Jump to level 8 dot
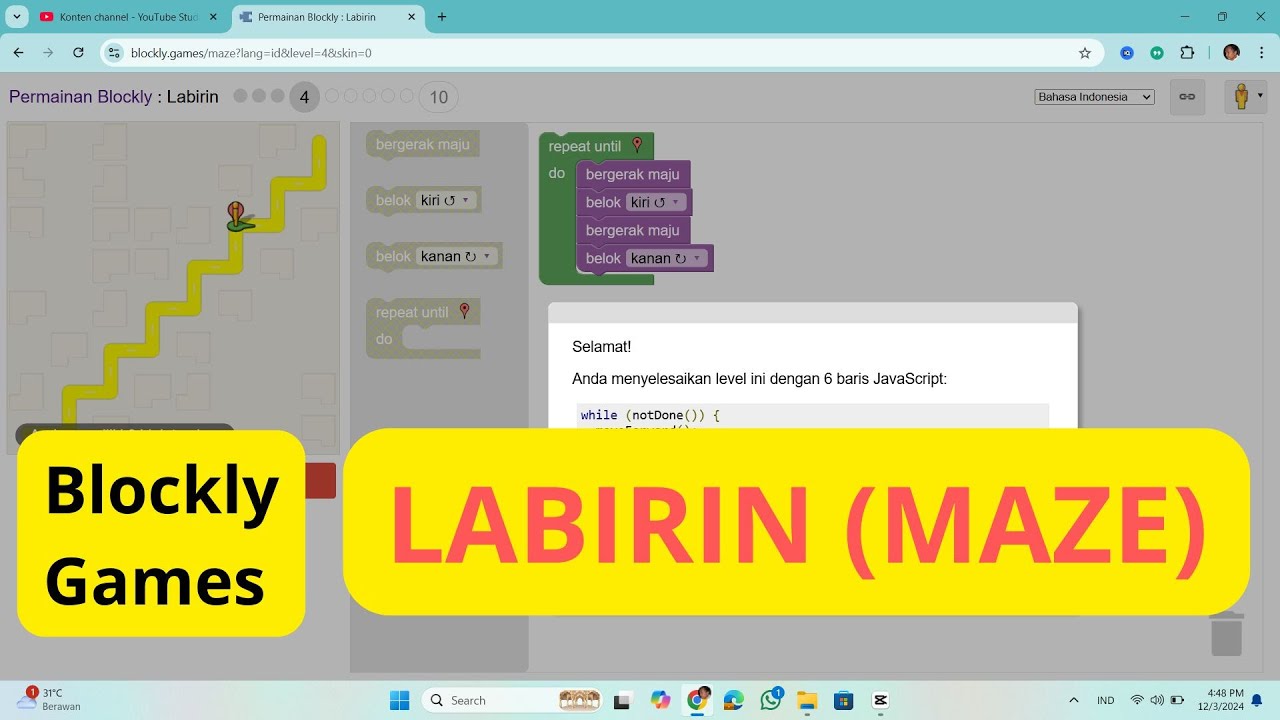The width and height of the screenshot is (1280, 720). pos(388,96)
